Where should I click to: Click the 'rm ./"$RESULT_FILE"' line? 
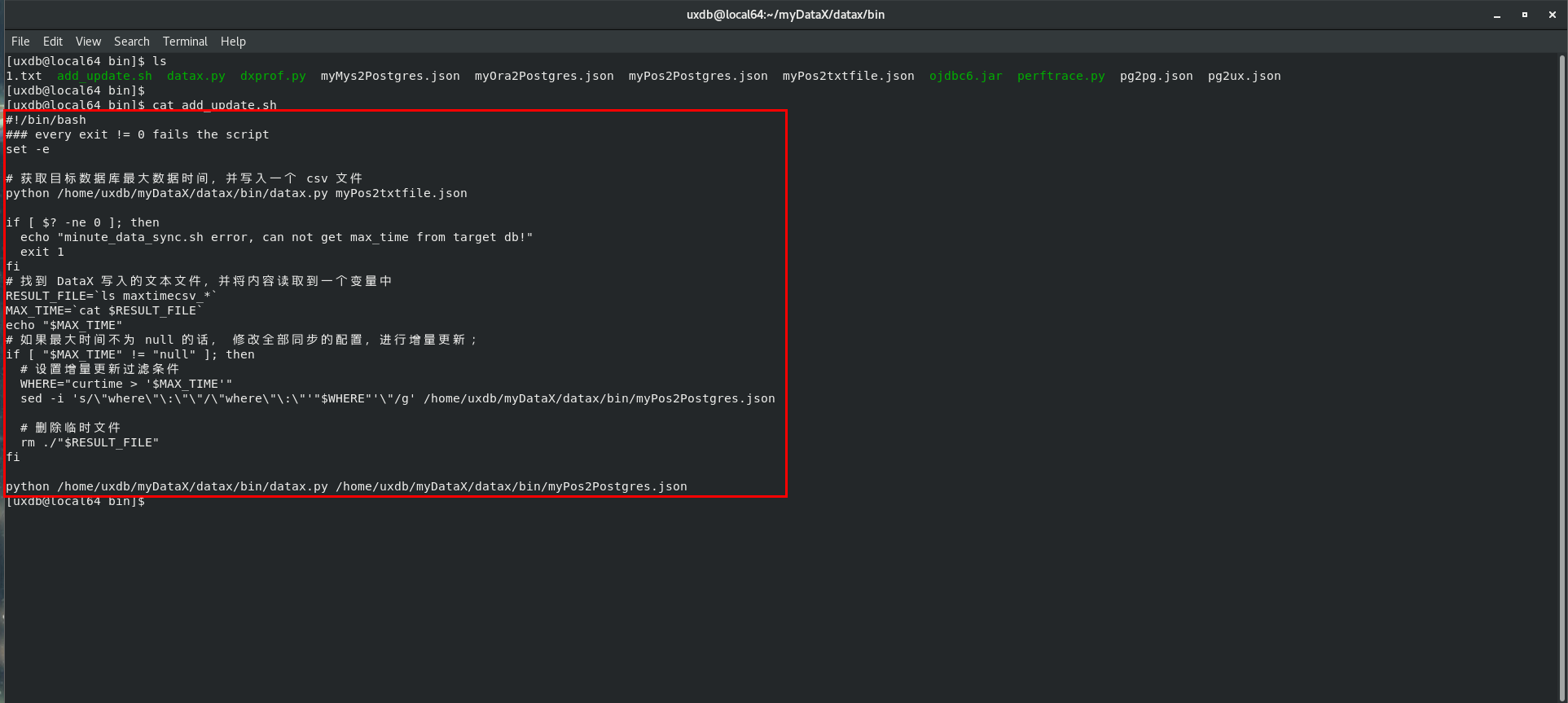pyautogui.click(x=90, y=442)
